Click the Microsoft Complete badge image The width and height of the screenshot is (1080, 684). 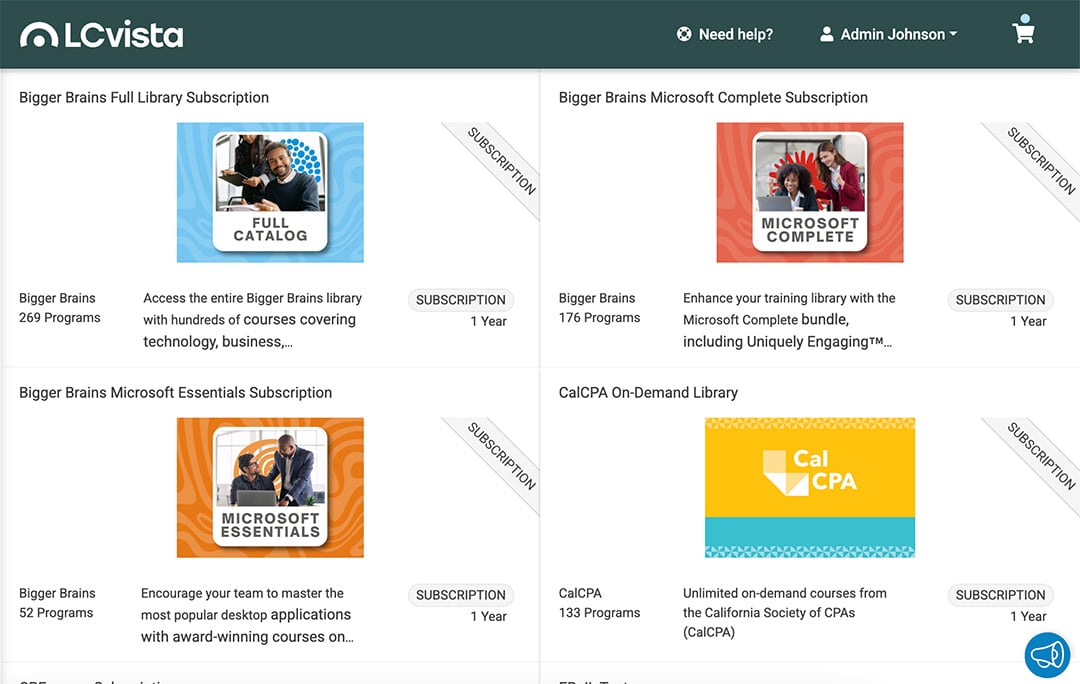click(809, 192)
